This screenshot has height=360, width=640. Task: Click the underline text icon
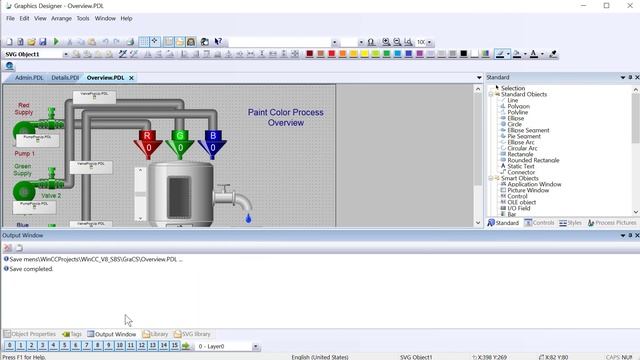click(371, 42)
